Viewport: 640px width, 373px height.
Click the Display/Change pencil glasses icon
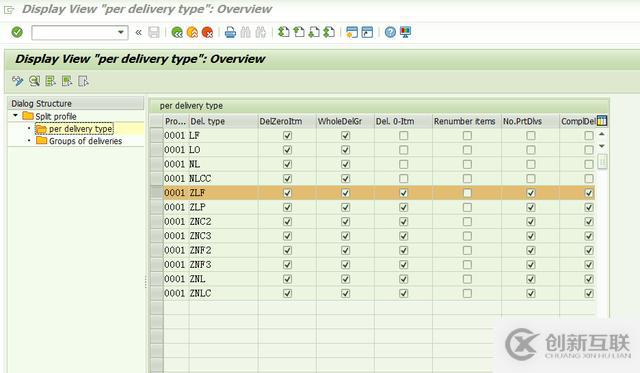tap(18, 81)
